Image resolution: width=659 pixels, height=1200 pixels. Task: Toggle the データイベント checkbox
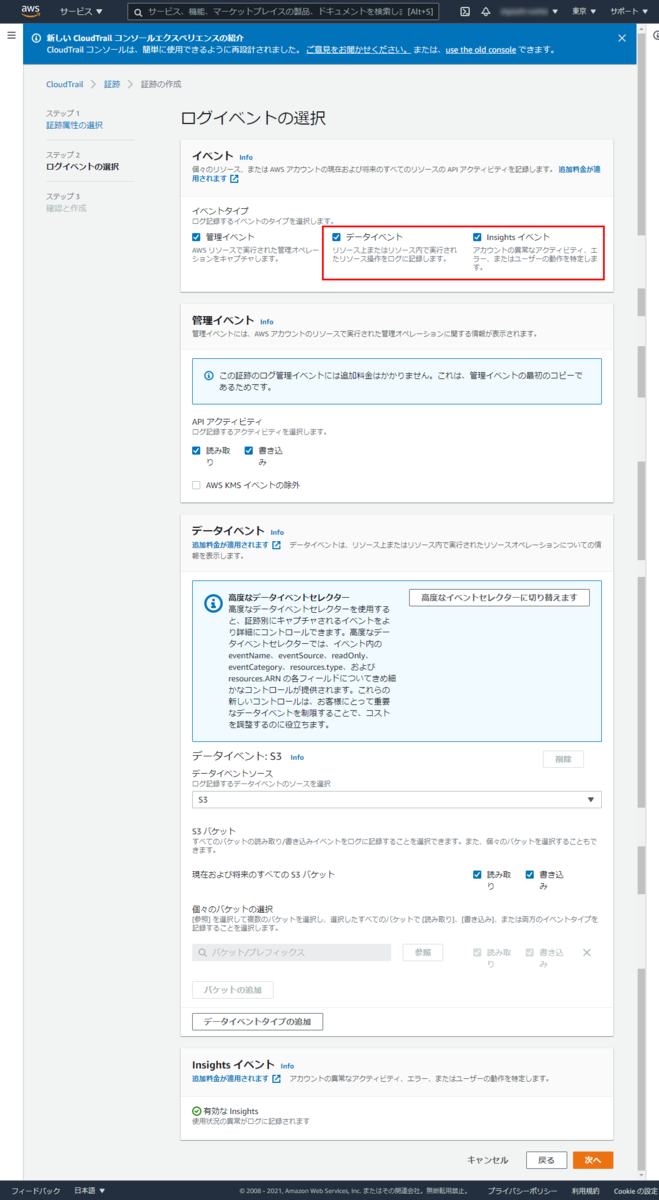point(337,237)
